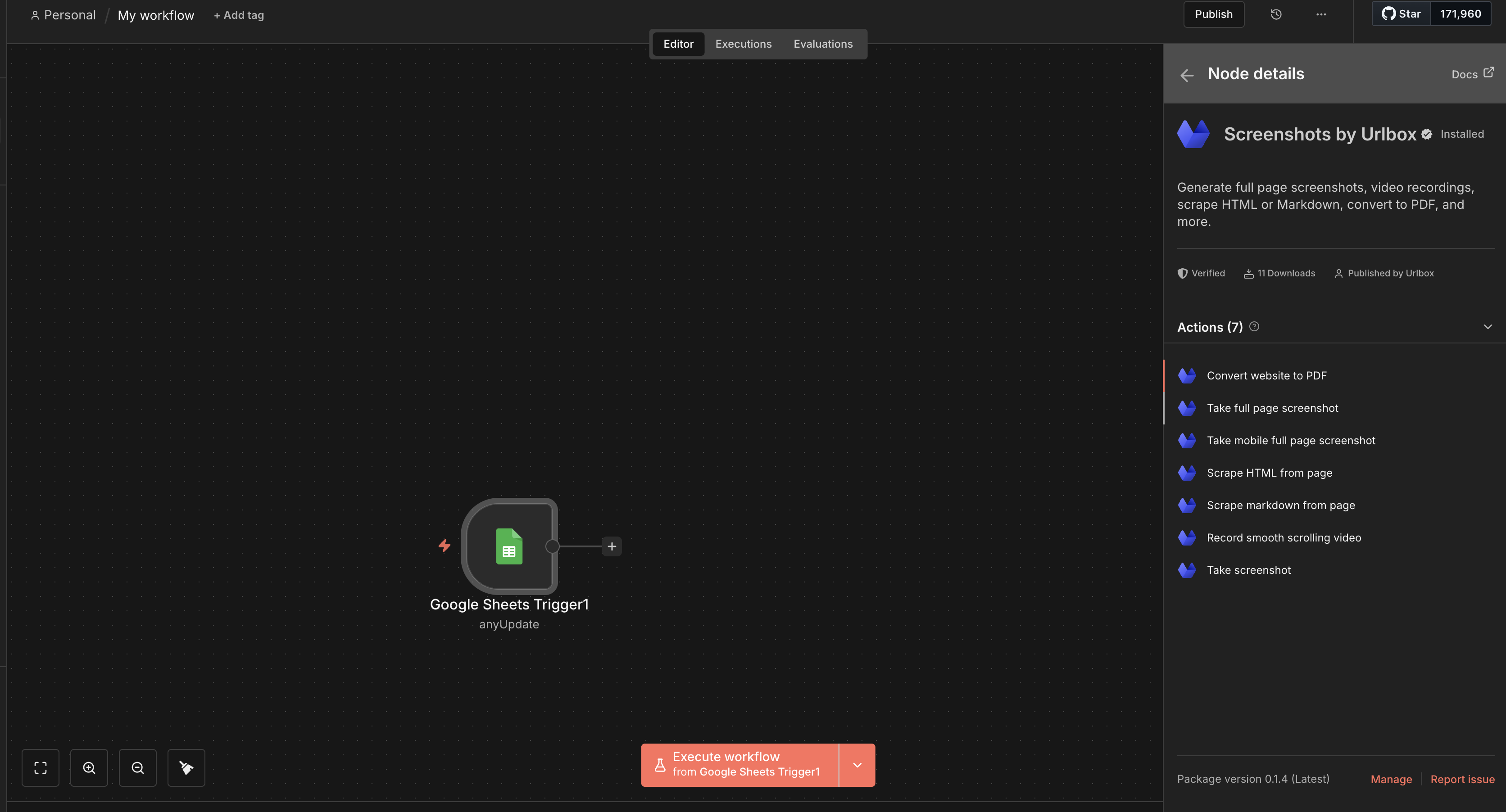Image resolution: width=1506 pixels, height=812 pixels.
Task: Open the Docs external link
Action: point(1472,74)
